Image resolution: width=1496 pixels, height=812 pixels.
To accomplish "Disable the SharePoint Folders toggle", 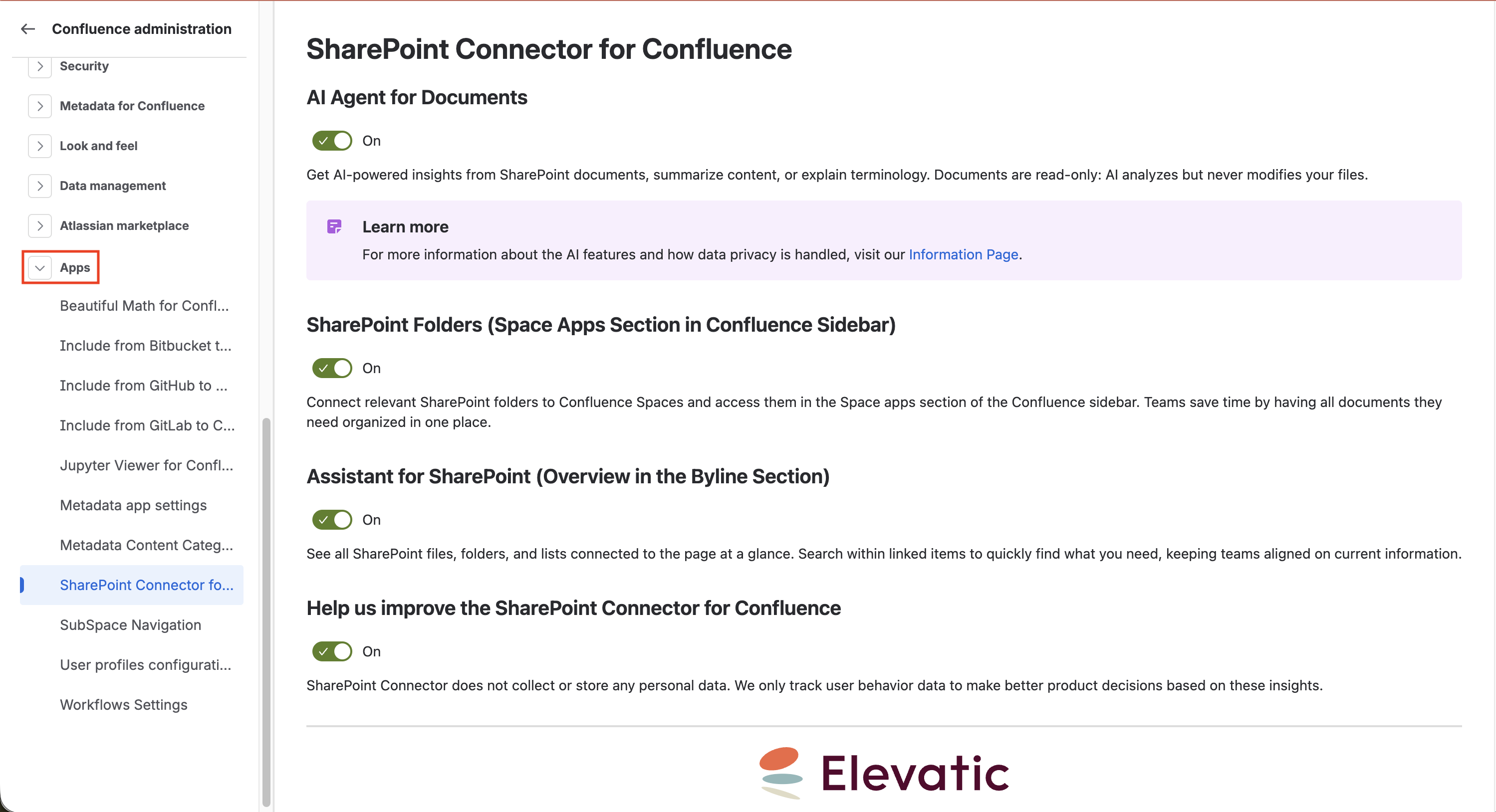I will (332, 368).
